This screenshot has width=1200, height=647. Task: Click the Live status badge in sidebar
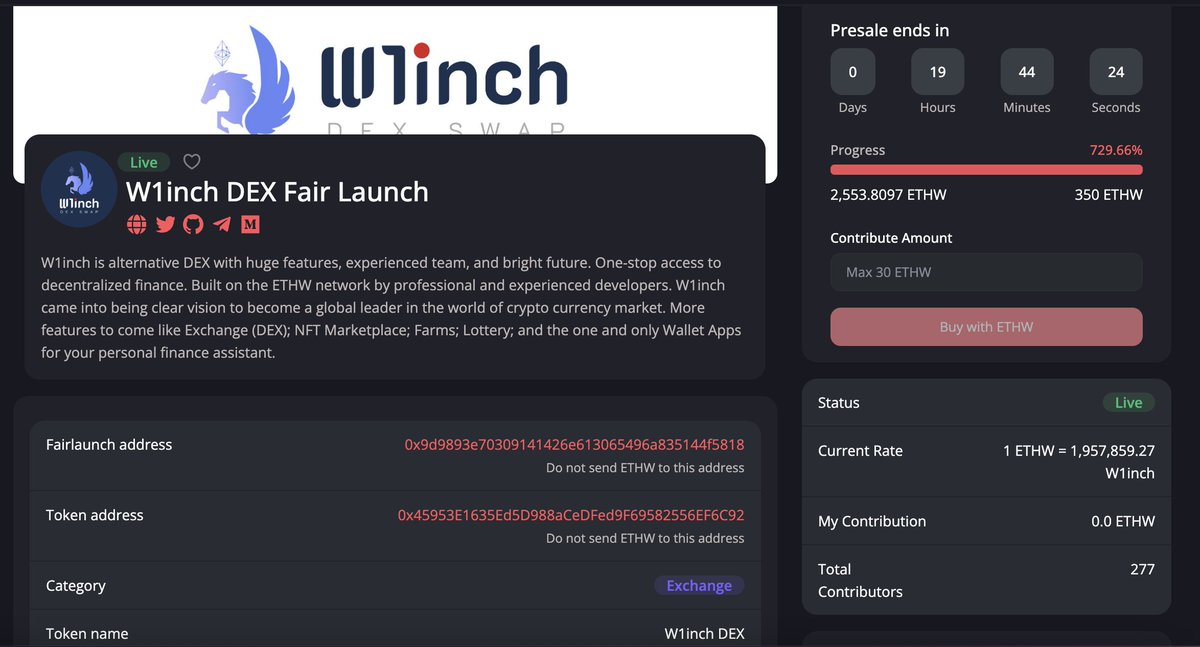click(1128, 402)
